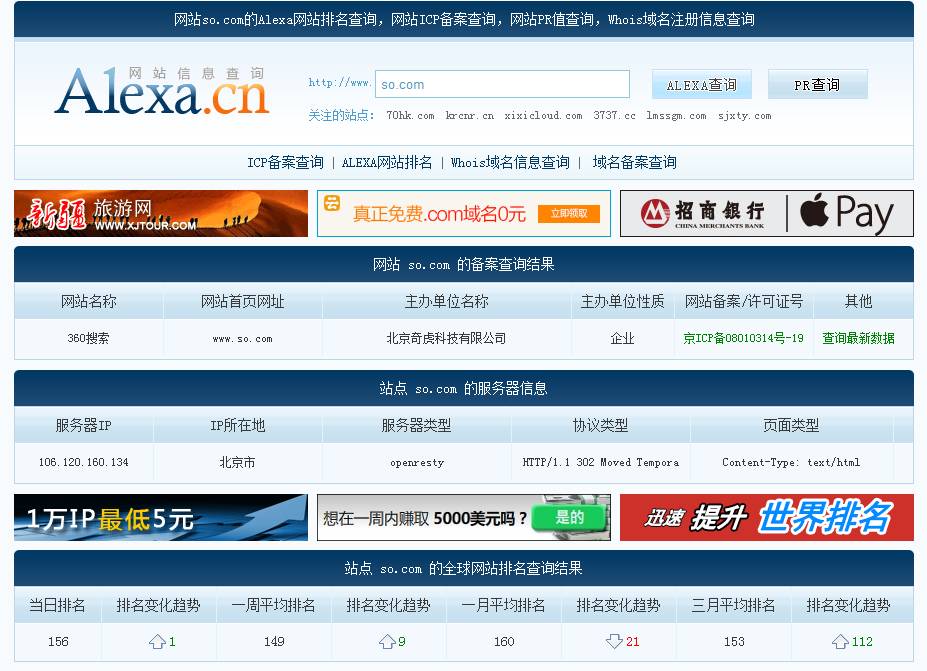The image size is (927, 671).
Task: Click the 360搜索 site name cell
Action: click(x=88, y=339)
